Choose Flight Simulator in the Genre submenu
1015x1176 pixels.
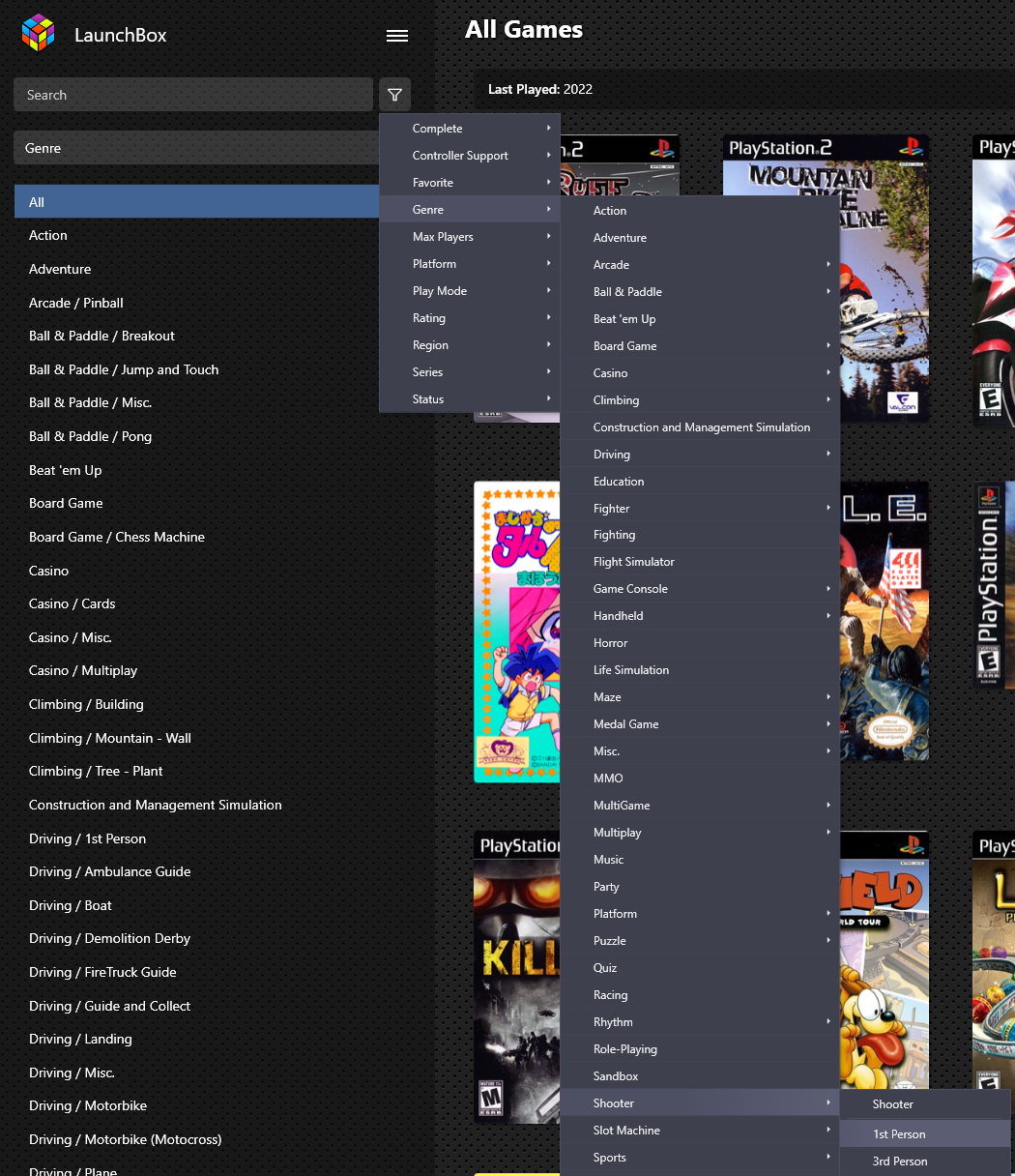point(700,562)
